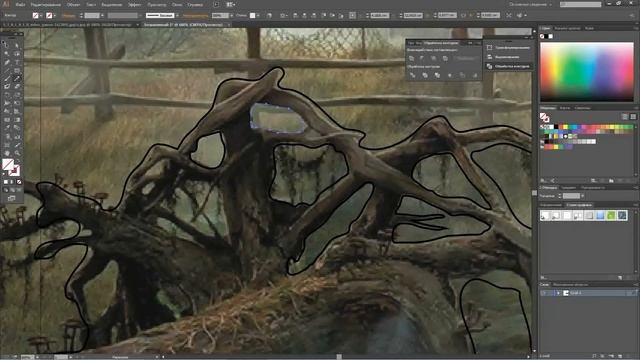Click the Divide pathfinder icon
640x360 pixels.
[x=412, y=75]
